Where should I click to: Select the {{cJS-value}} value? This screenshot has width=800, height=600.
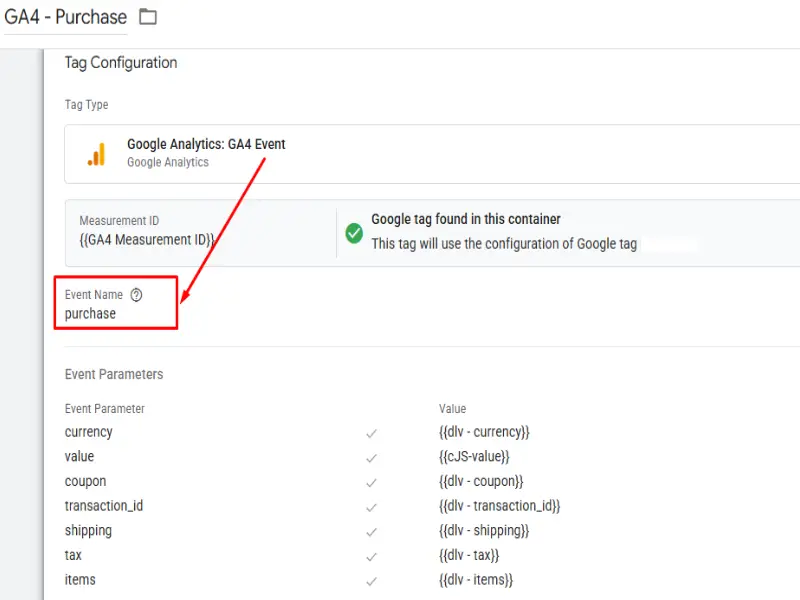click(x=474, y=457)
